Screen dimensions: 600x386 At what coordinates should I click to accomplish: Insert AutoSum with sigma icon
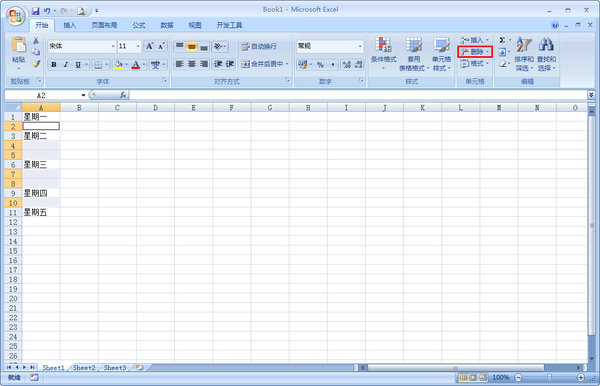502,40
